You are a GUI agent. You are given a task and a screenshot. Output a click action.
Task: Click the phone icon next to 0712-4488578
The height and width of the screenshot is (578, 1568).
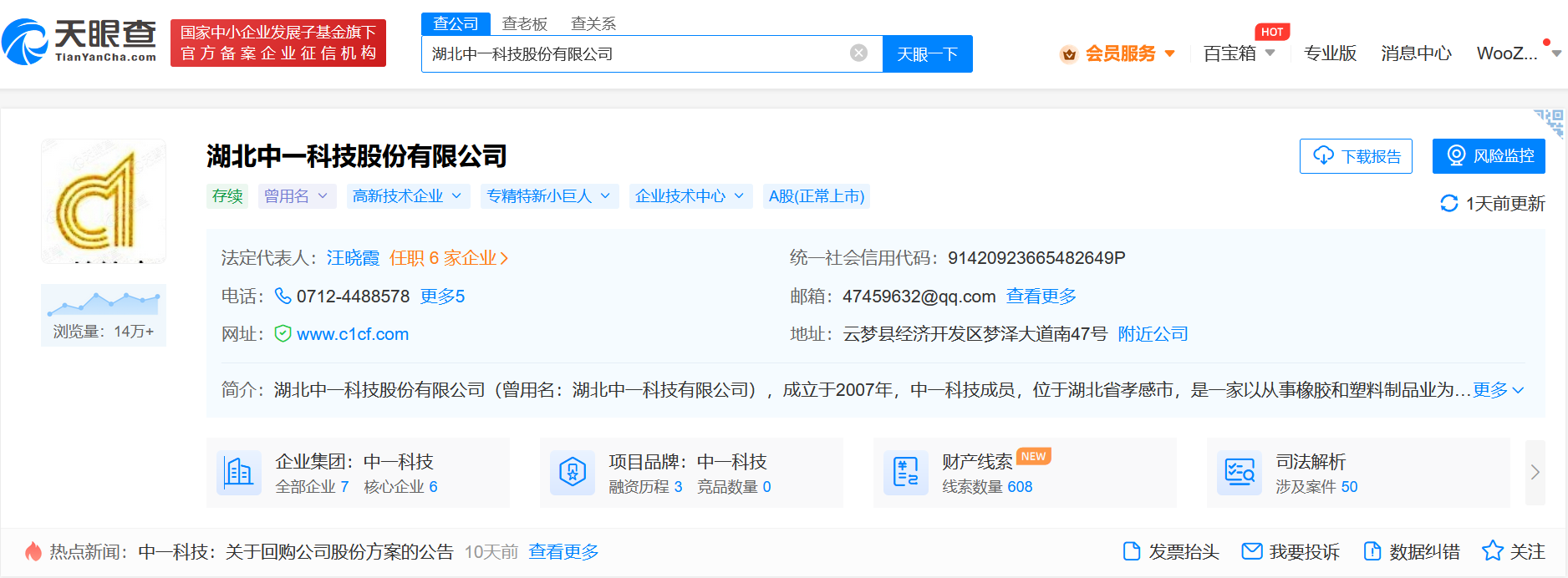283,297
